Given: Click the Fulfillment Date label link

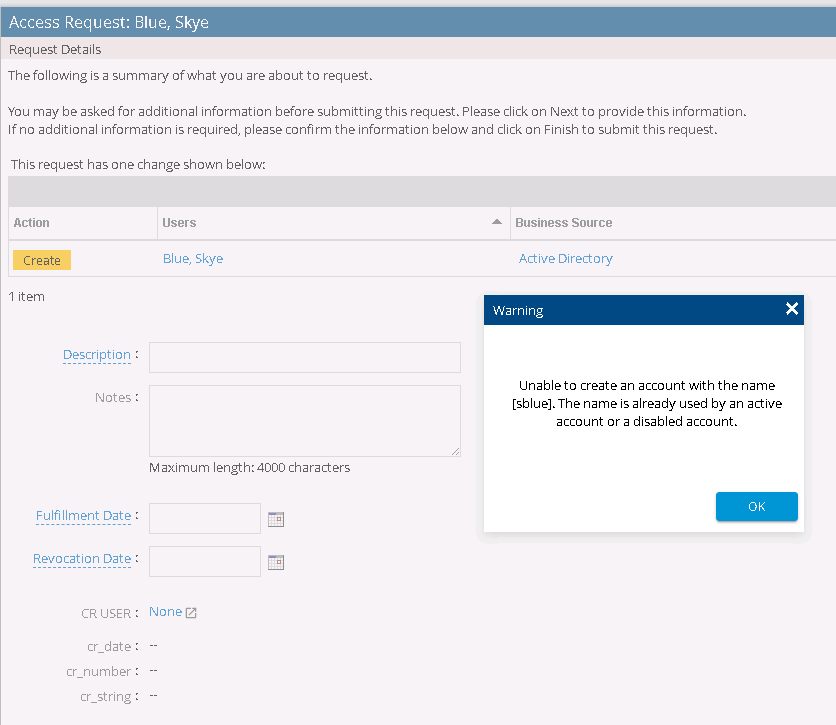Looking at the screenshot, I should click(83, 516).
